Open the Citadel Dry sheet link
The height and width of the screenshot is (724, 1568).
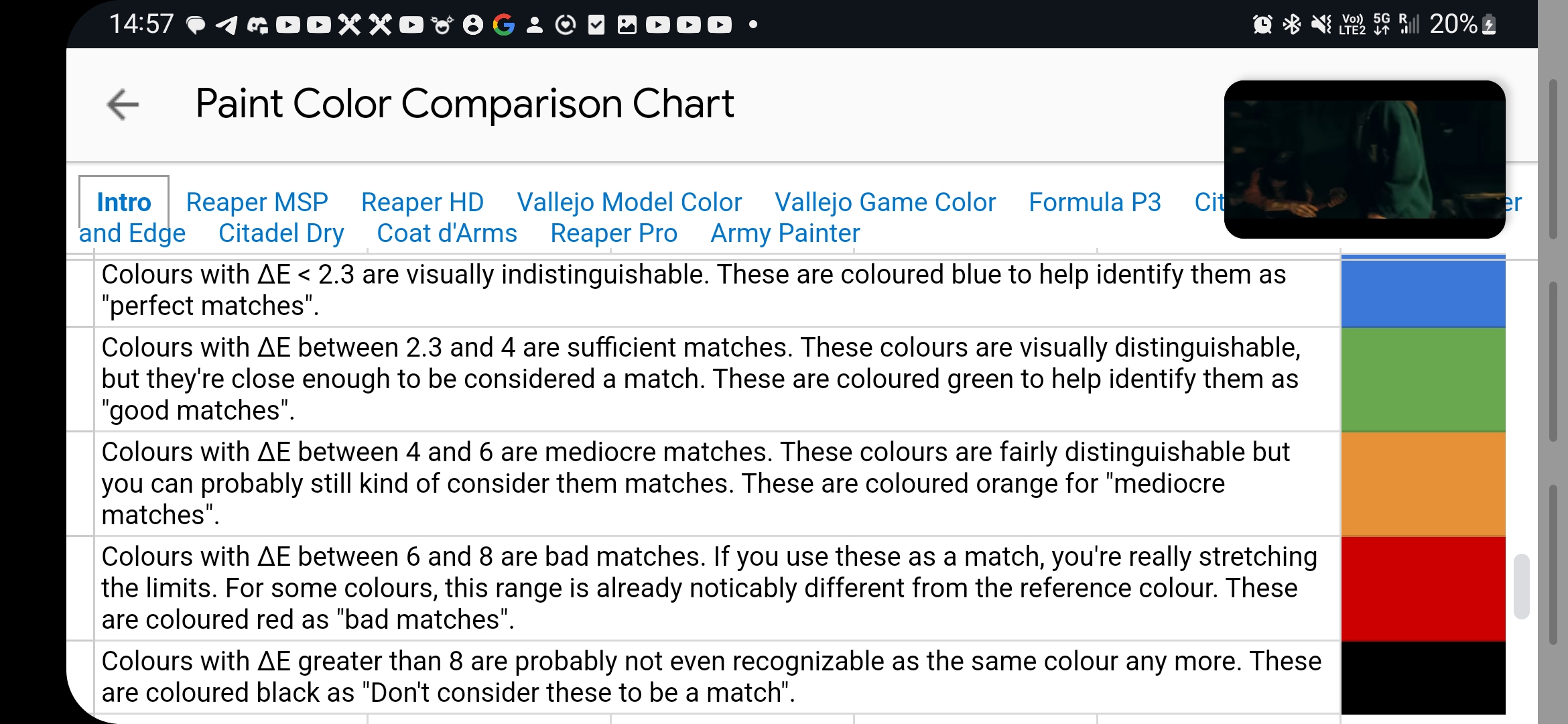pyautogui.click(x=281, y=233)
